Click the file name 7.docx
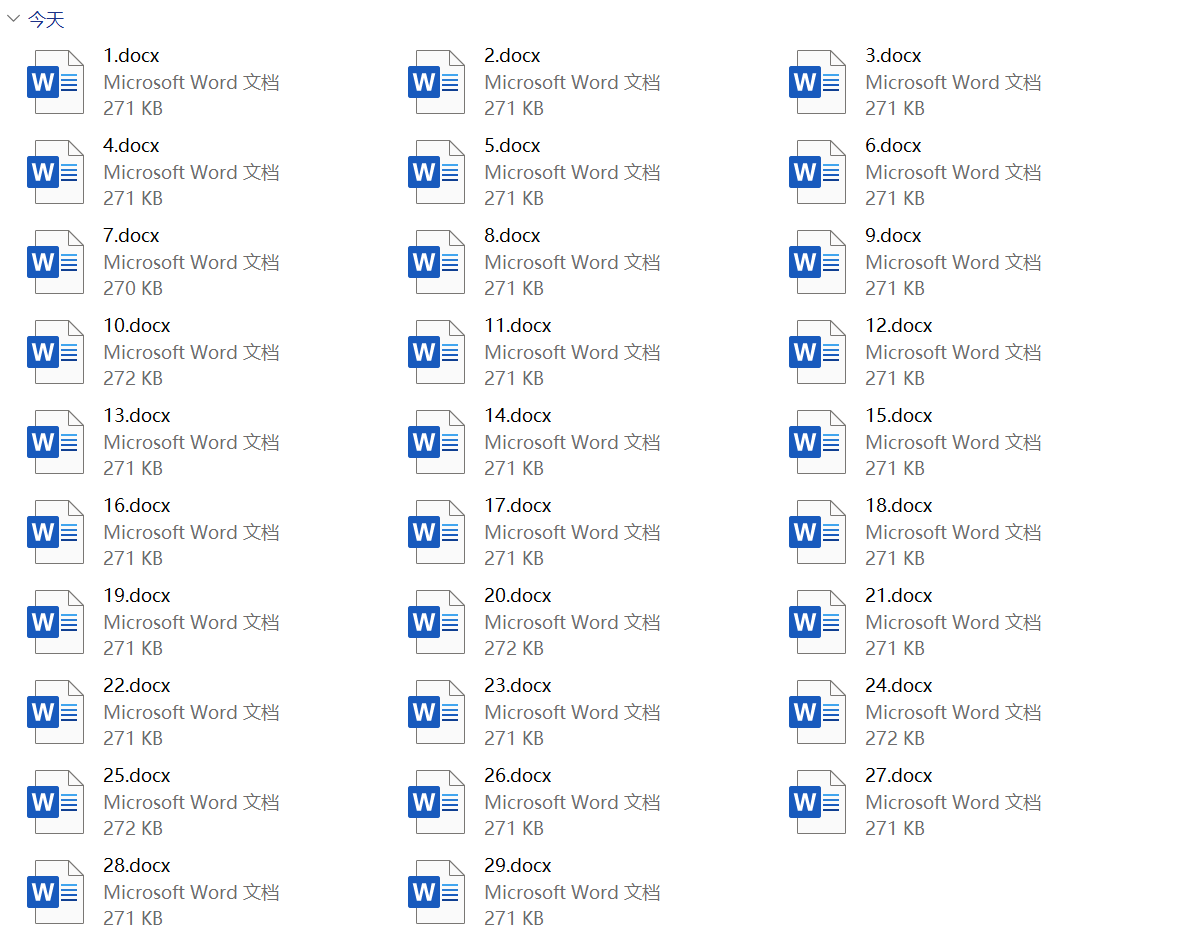Image resolution: width=1187 pixels, height=942 pixels. 131,236
